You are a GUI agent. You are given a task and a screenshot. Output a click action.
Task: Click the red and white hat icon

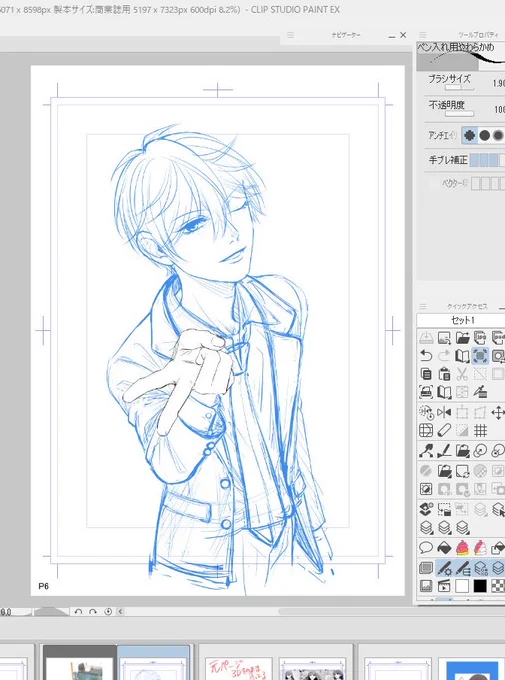pyautogui.click(x=480, y=548)
